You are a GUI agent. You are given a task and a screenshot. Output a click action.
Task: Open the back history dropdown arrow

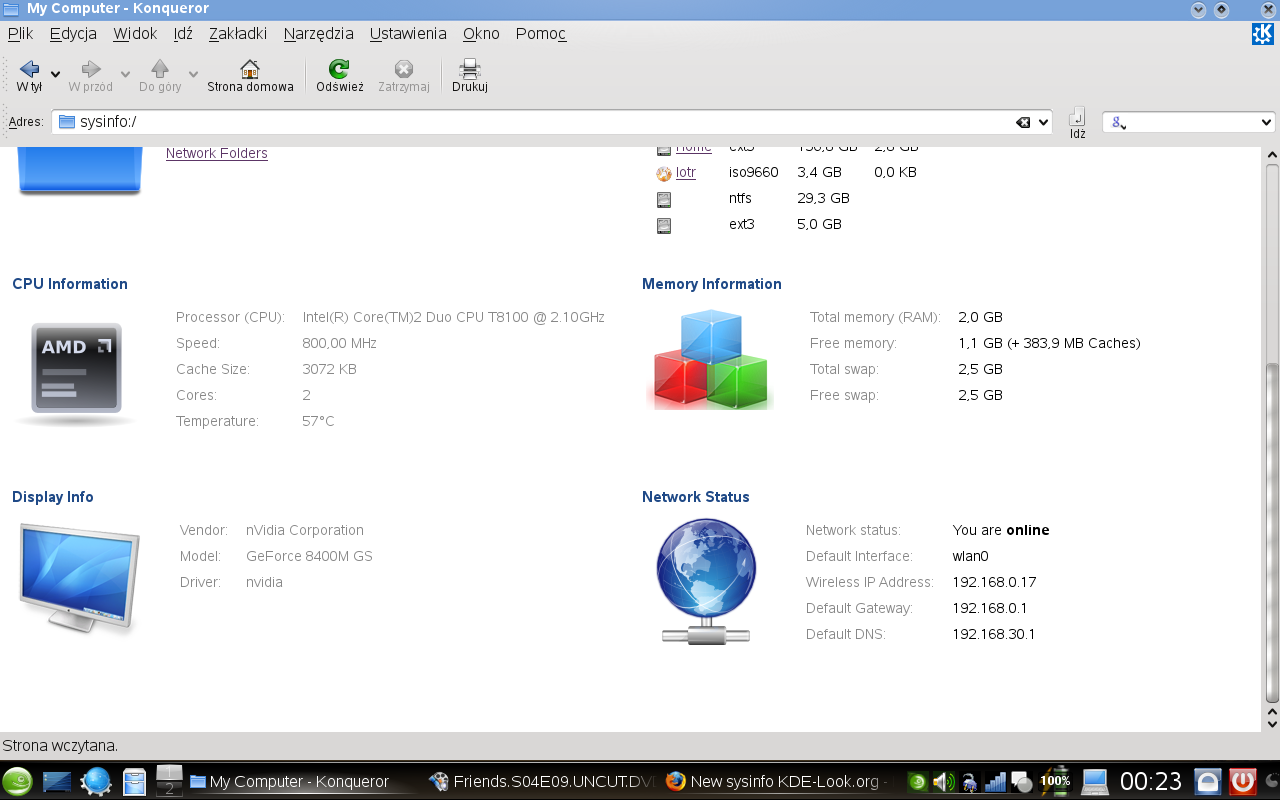tap(56, 75)
